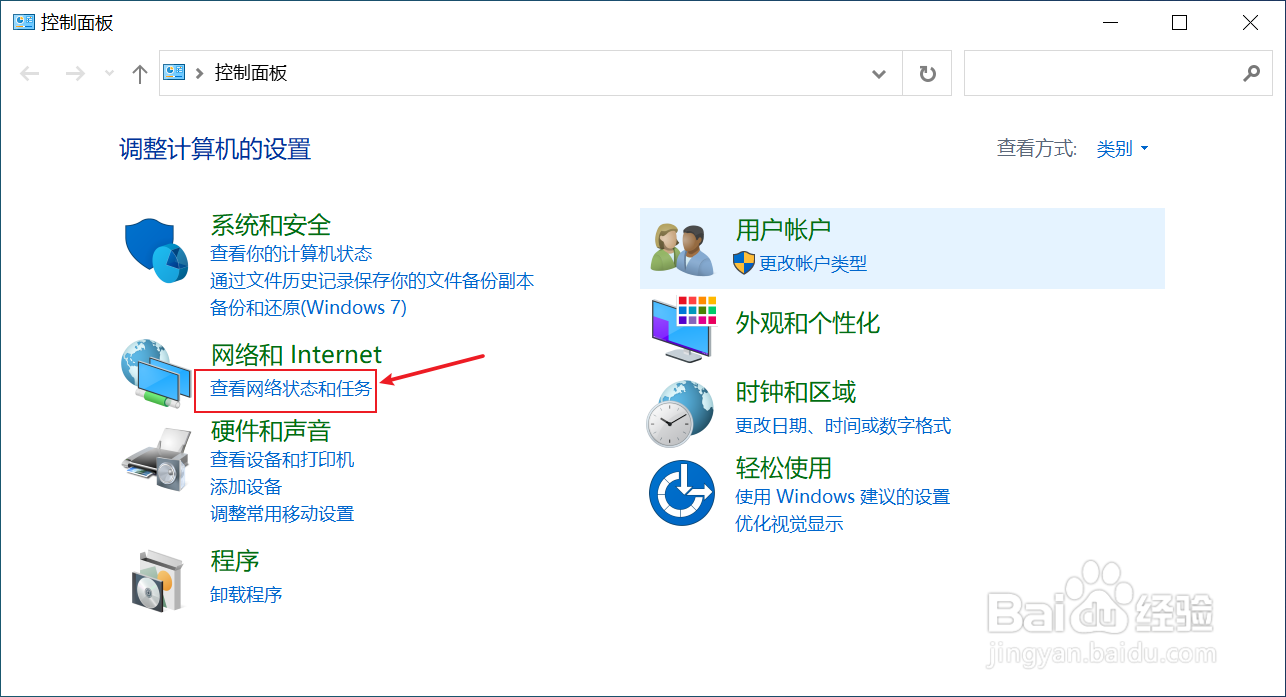Click the search magnifier icon
Image resolution: width=1286 pixels, height=697 pixels.
point(1252,72)
